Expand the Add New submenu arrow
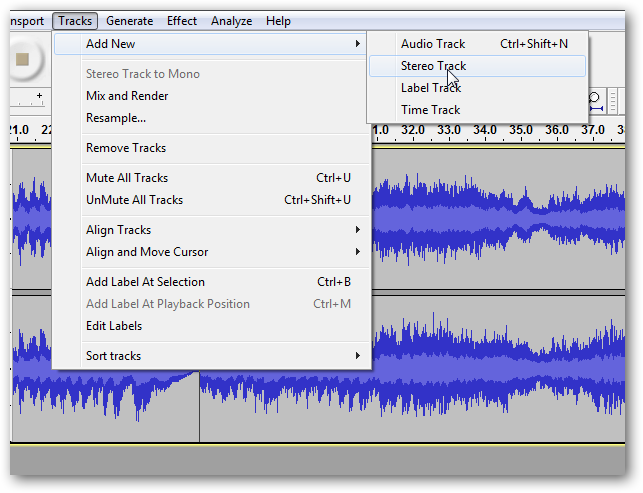 (358, 43)
